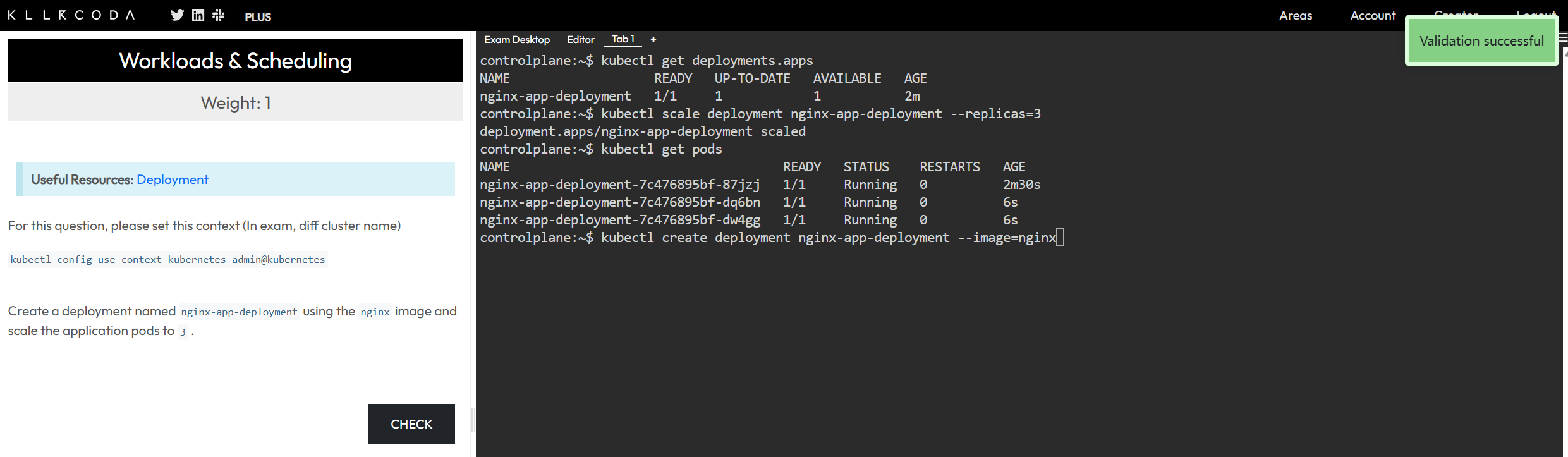Click the nginx-app-deployment code in question text
This screenshot has height=457, width=1568.
[x=239, y=312]
